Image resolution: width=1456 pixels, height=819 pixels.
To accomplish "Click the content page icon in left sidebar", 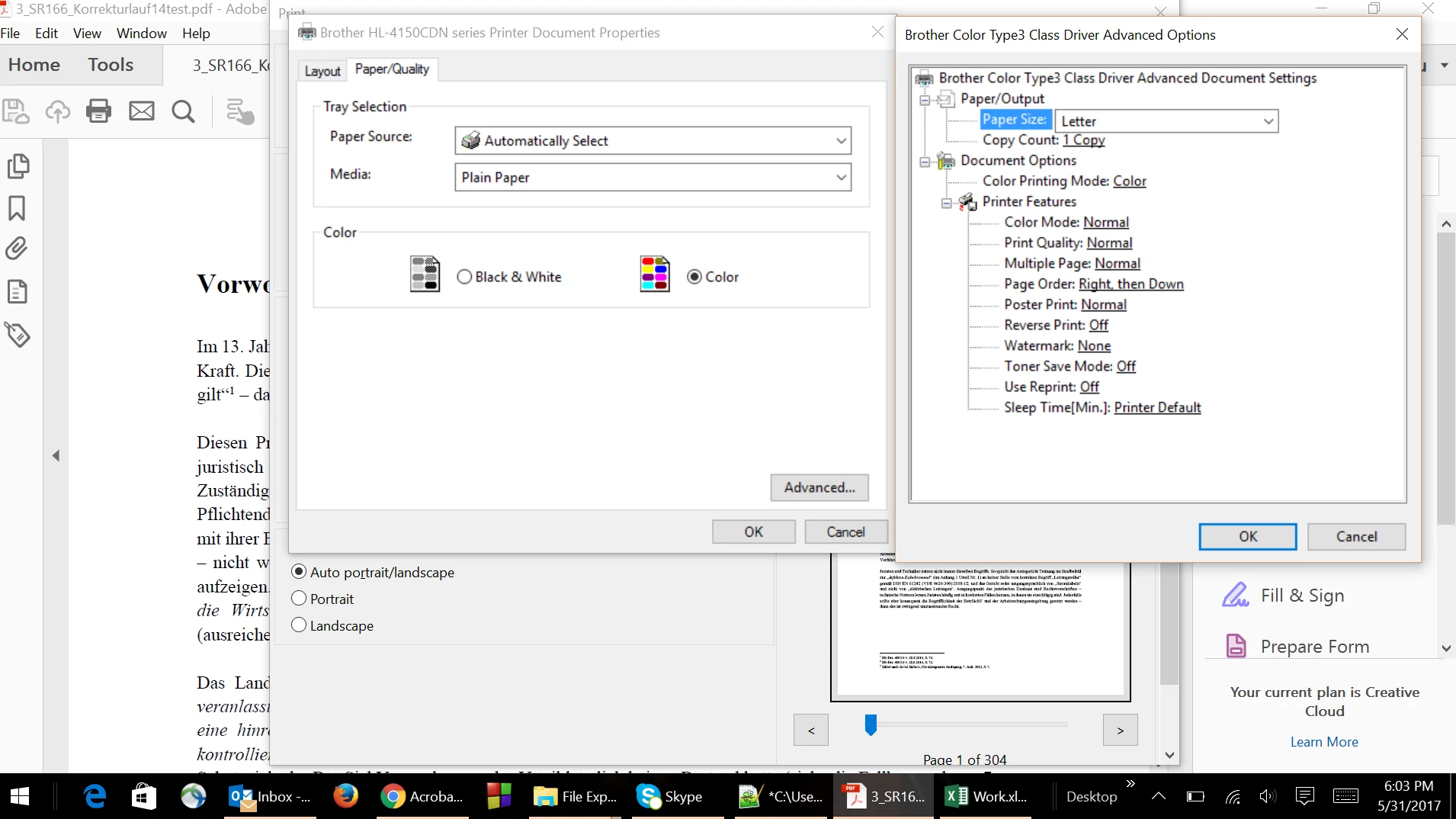I will [17, 291].
